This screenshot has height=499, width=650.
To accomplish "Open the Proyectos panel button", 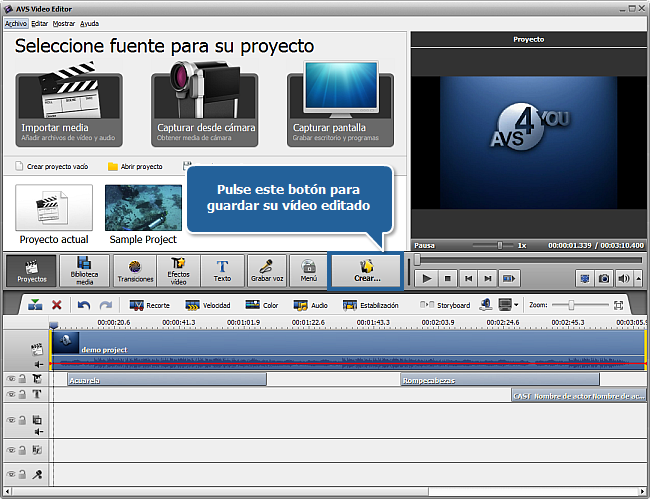I will pos(32,271).
